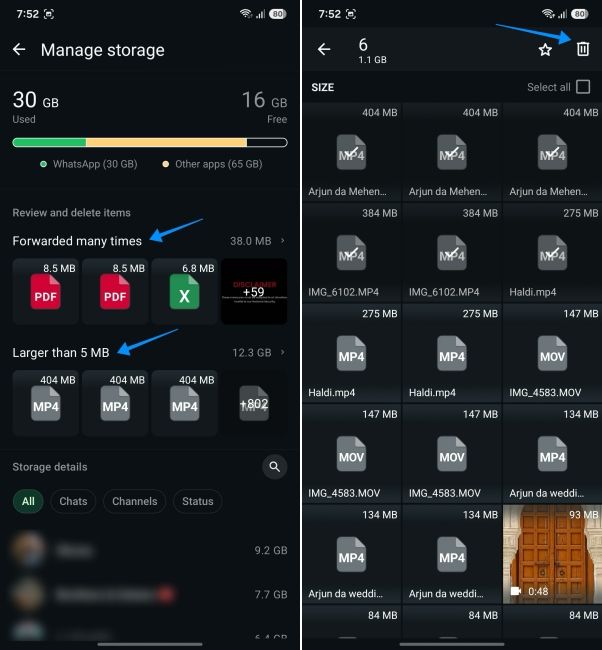
Task: Go back from the 6 selected items screen
Action: [324, 49]
